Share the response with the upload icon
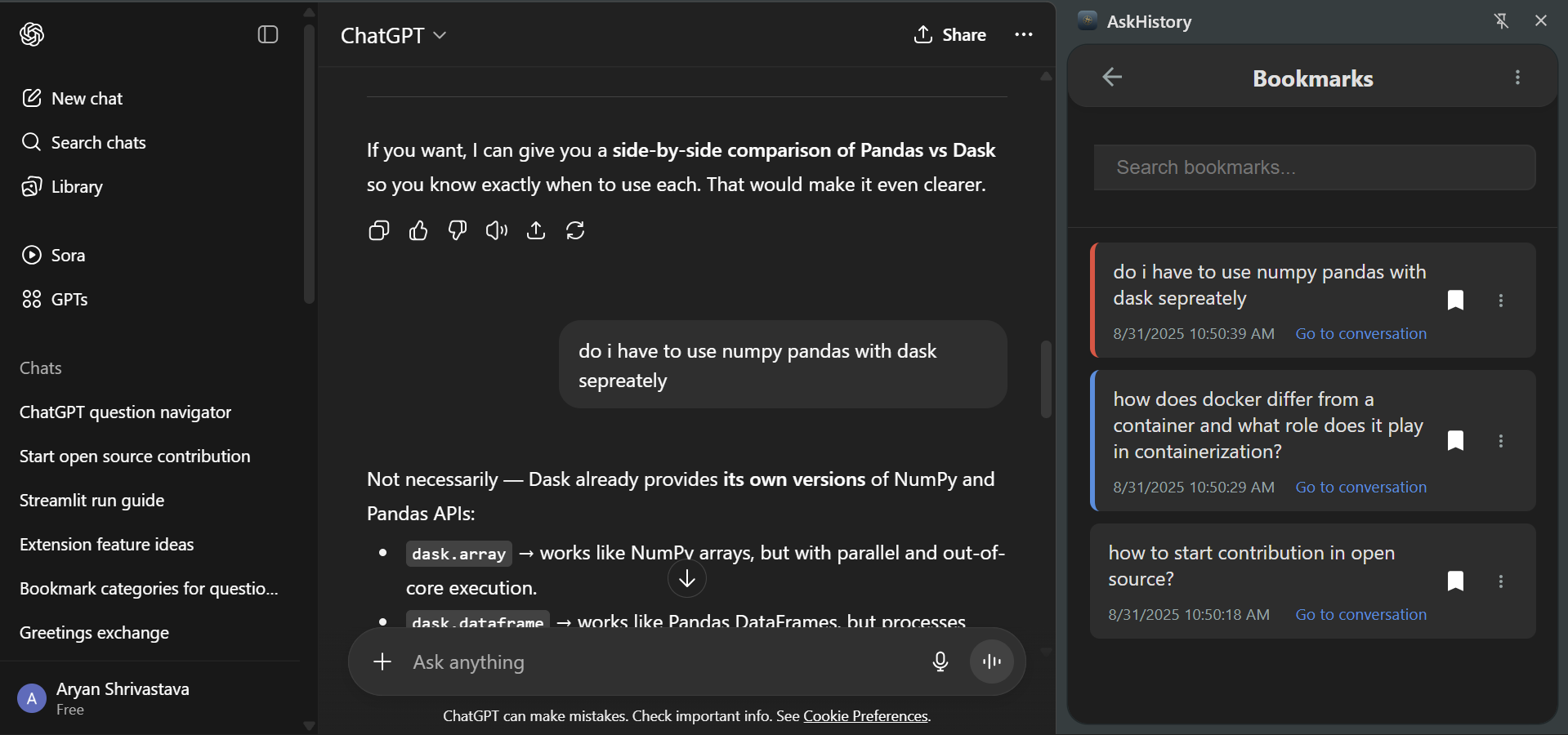1568x735 pixels. [x=536, y=231]
